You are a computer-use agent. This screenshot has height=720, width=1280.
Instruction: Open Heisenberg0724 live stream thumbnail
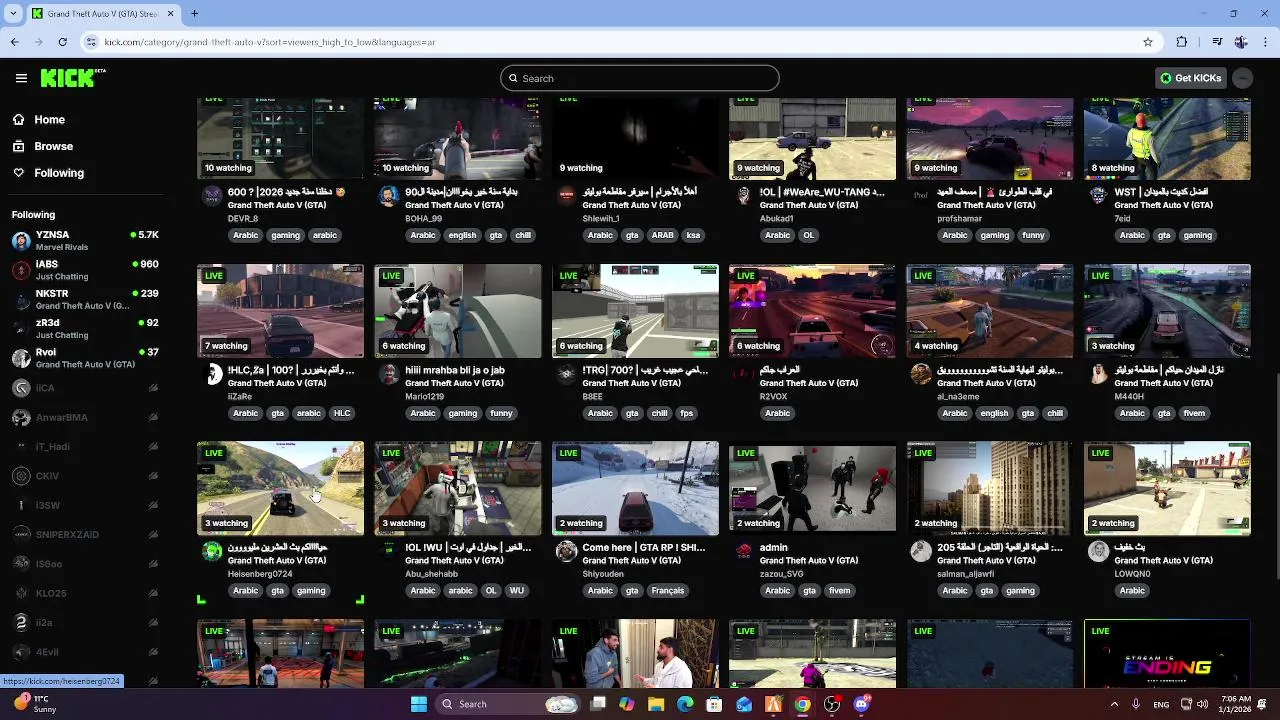pos(281,488)
